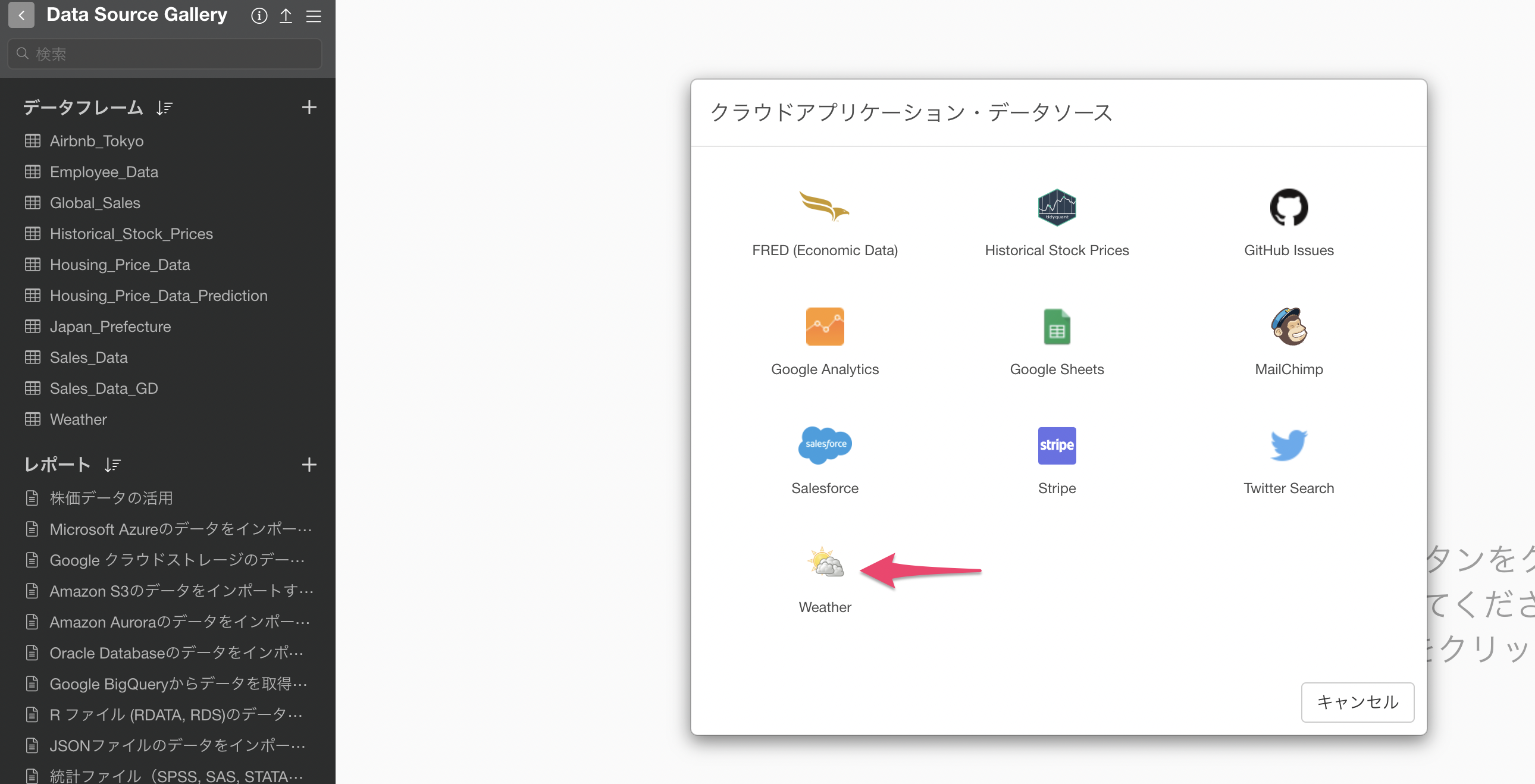Open the project info icon
The height and width of the screenshot is (784, 1535).
tap(259, 15)
